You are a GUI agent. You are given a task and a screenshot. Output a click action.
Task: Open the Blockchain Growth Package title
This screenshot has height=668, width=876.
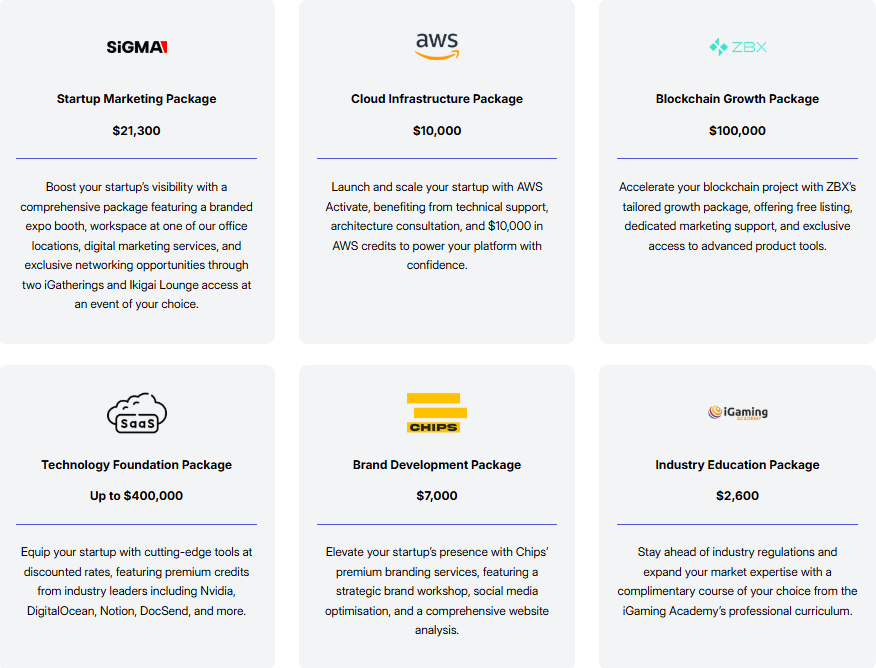pos(737,99)
